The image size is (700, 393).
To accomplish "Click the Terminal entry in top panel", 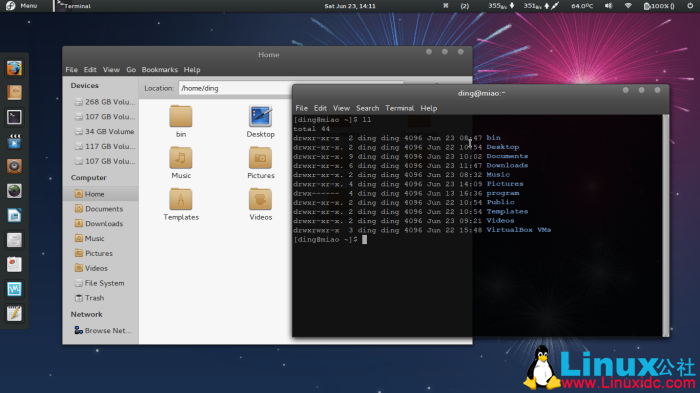I will point(74,6).
